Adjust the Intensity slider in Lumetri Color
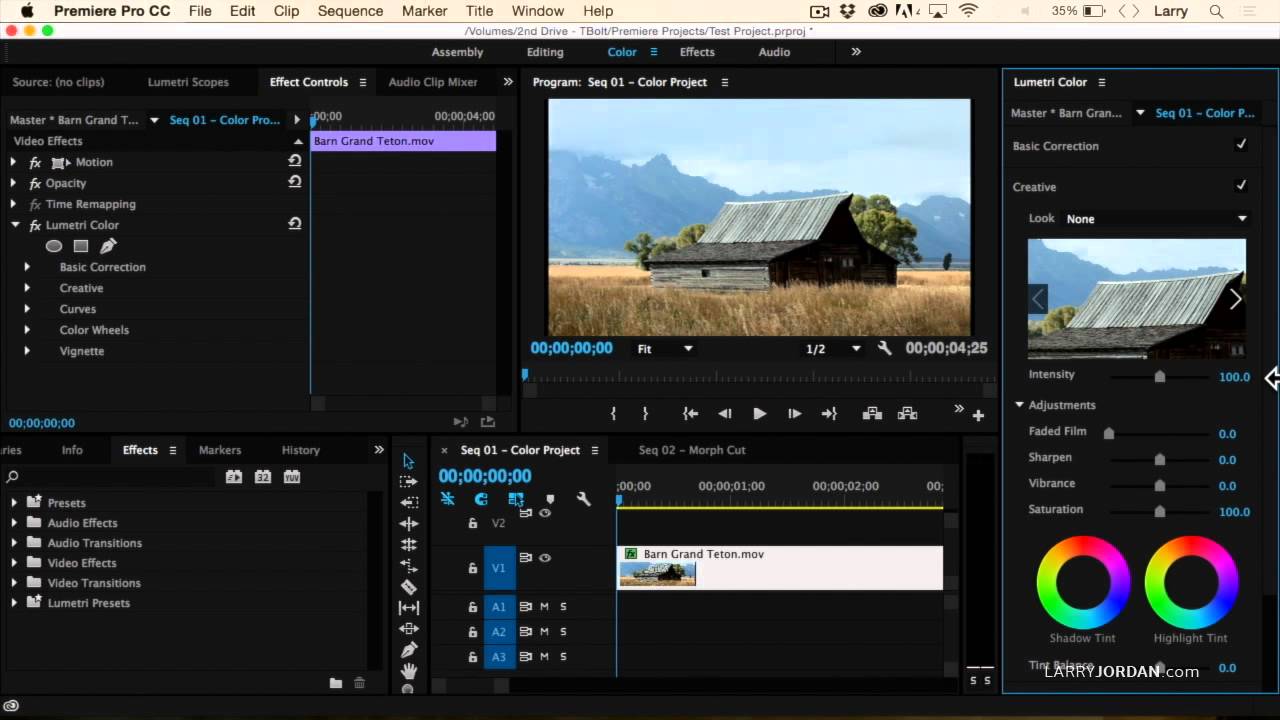1280x720 pixels. pos(1160,377)
